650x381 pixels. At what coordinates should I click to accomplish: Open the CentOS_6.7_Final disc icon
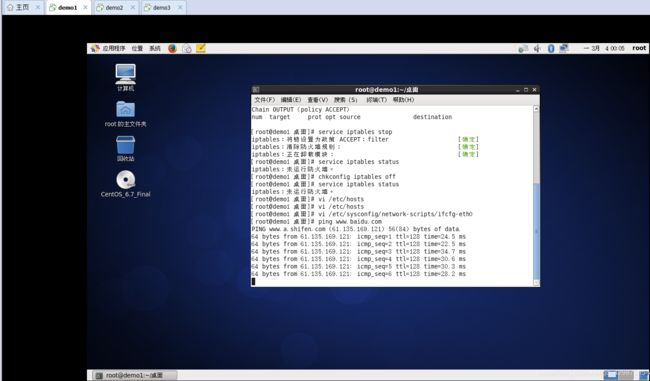tap(125, 184)
